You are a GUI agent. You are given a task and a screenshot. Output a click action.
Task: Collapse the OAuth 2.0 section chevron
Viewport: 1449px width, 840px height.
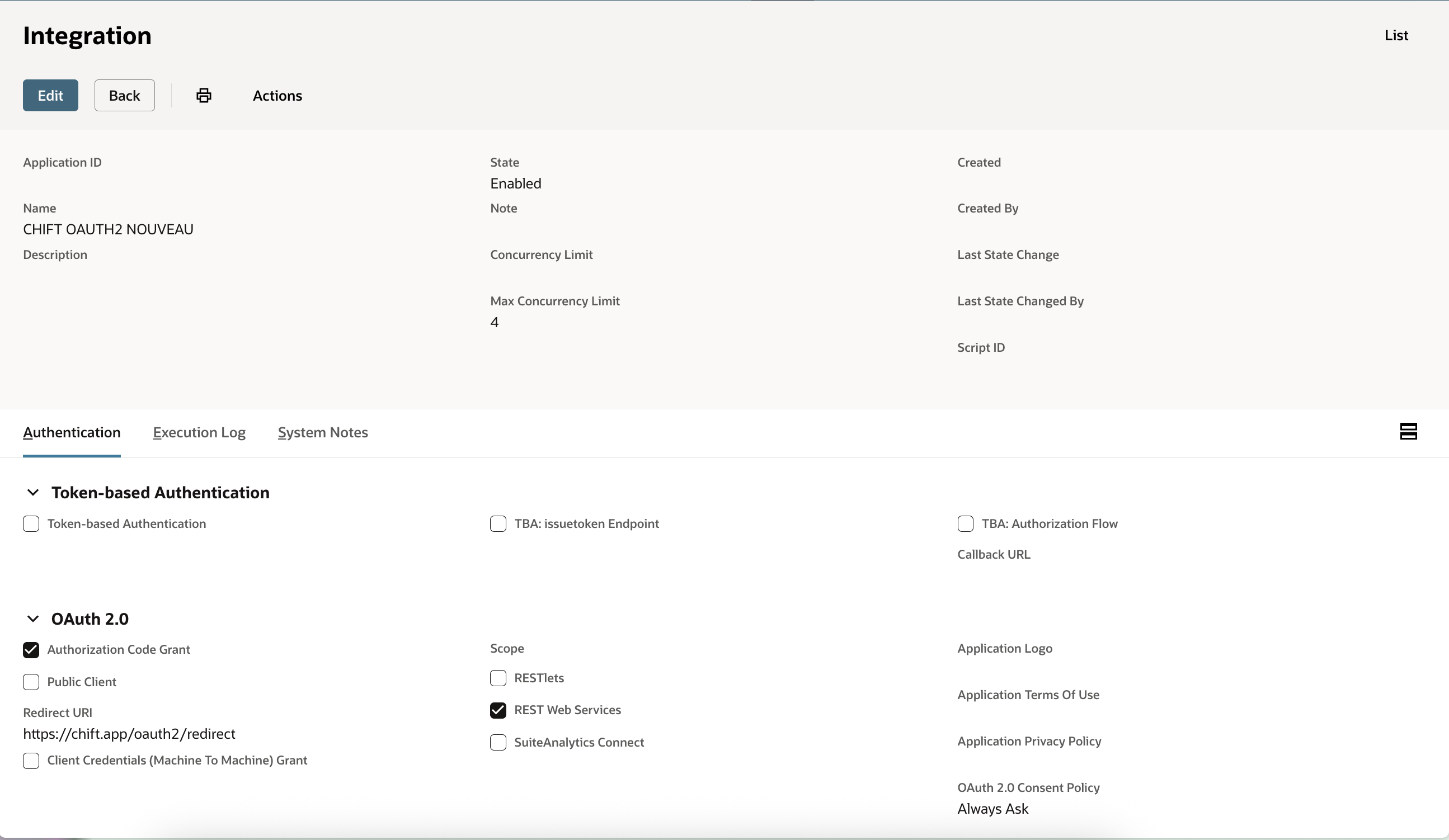pyautogui.click(x=33, y=619)
